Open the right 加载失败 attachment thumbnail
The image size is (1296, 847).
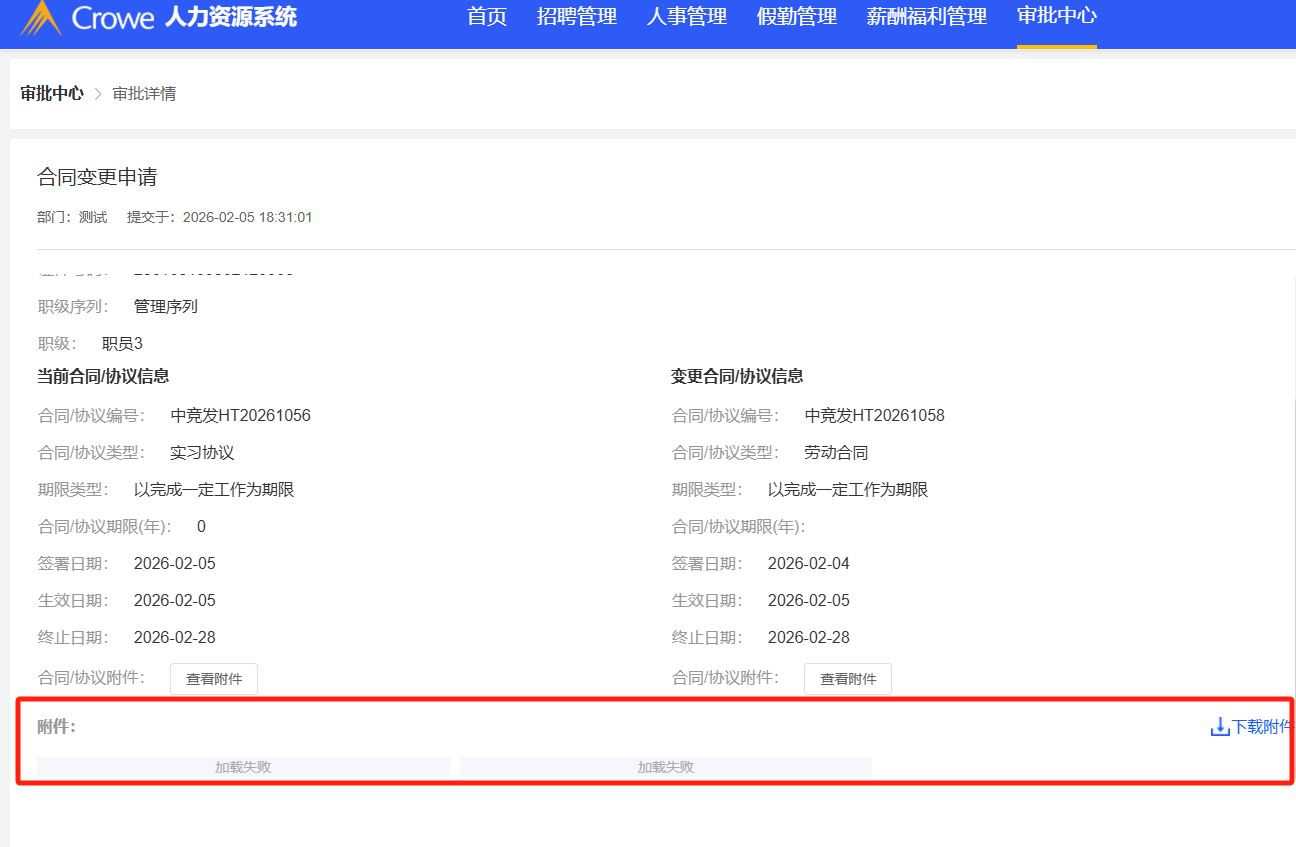tap(666, 767)
